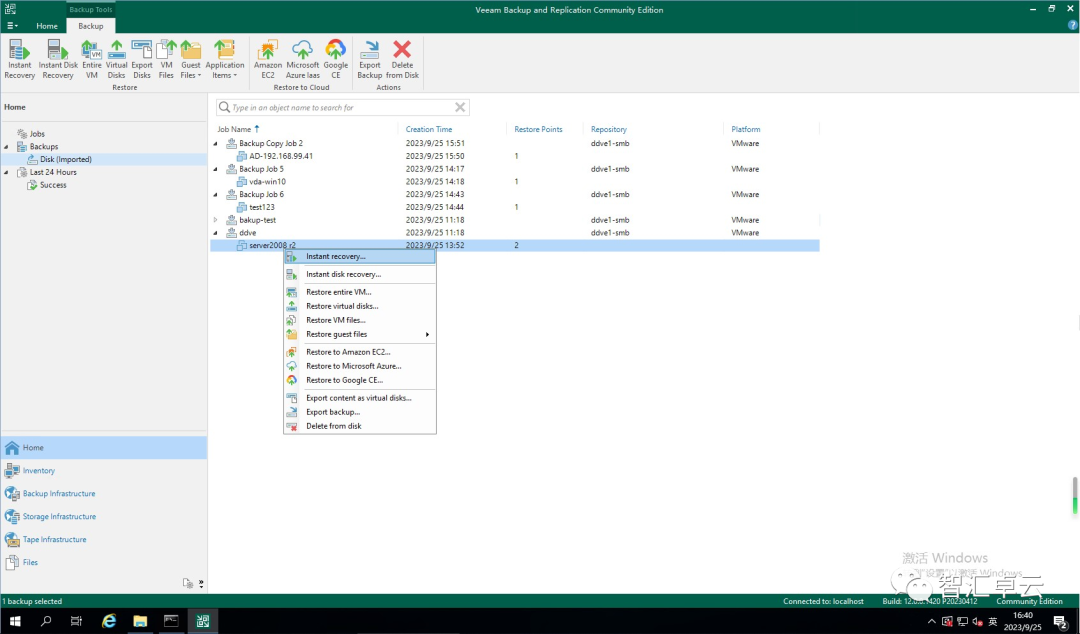This screenshot has width=1080, height=634.
Task: Click Instant Disk Recovery ribbon icon
Action: (x=58, y=59)
